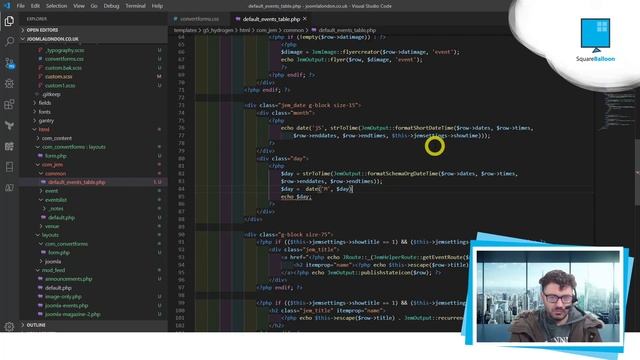Open the File menu
Image resolution: width=640 pixels, height=360 pixels.
tap(20, 6)
